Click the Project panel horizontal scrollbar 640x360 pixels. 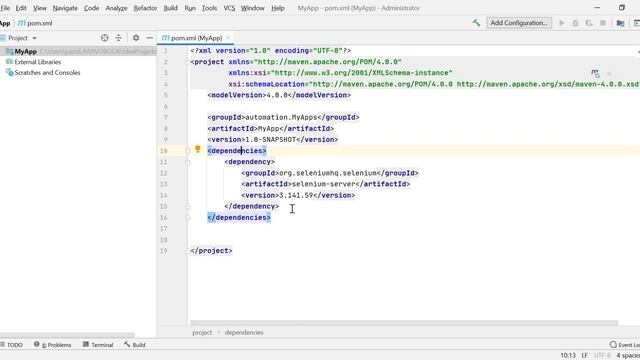pos(67,335)
